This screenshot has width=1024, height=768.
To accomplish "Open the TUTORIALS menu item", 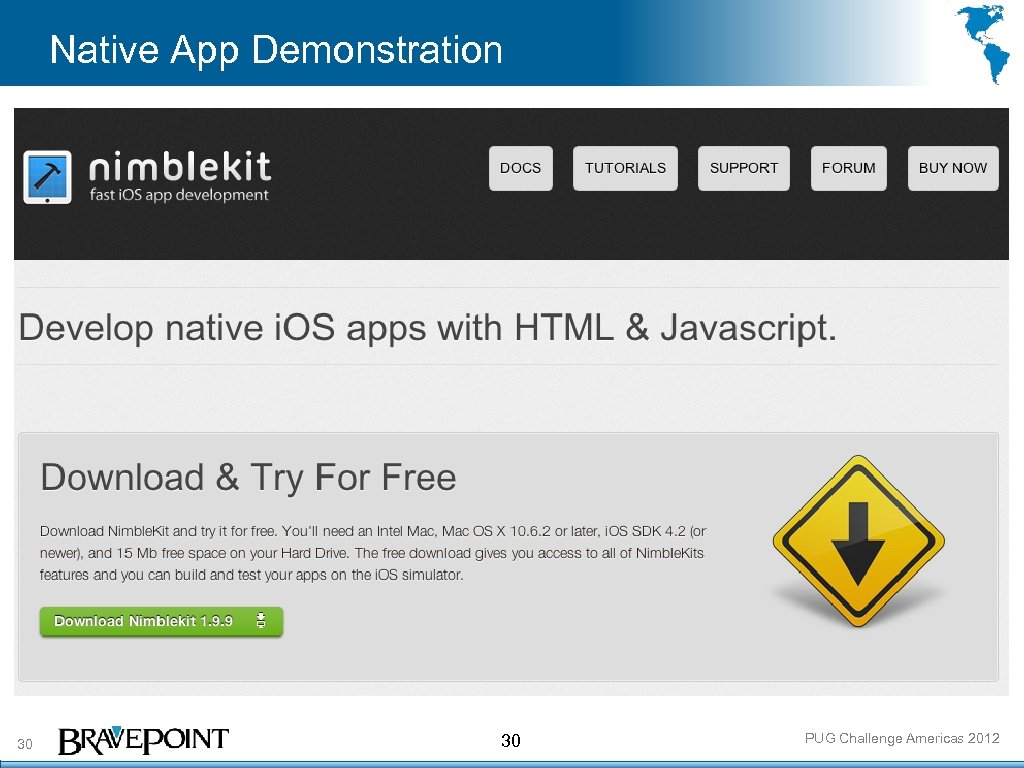I will [x=625, y=168].
